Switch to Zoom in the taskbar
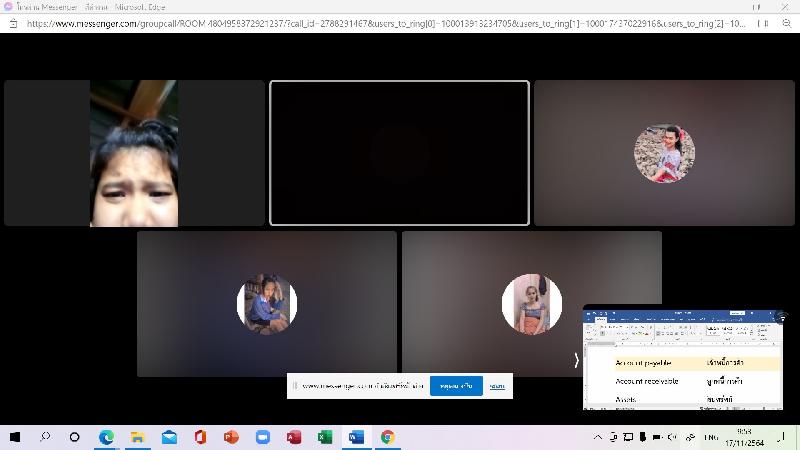Screen dimensions: 800x450 point(263,437)
